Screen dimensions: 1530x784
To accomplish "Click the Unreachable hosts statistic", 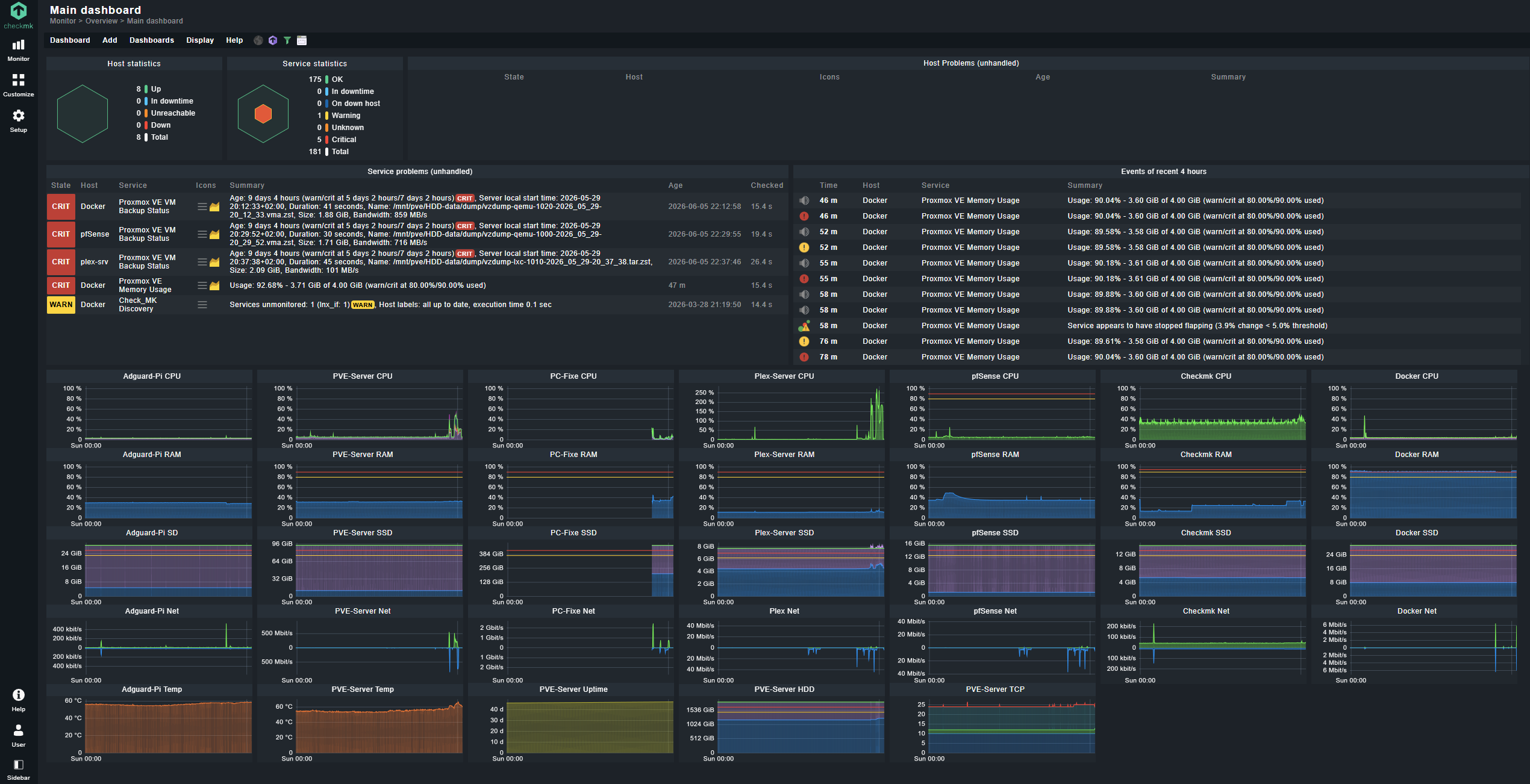I will click(166, 113).
